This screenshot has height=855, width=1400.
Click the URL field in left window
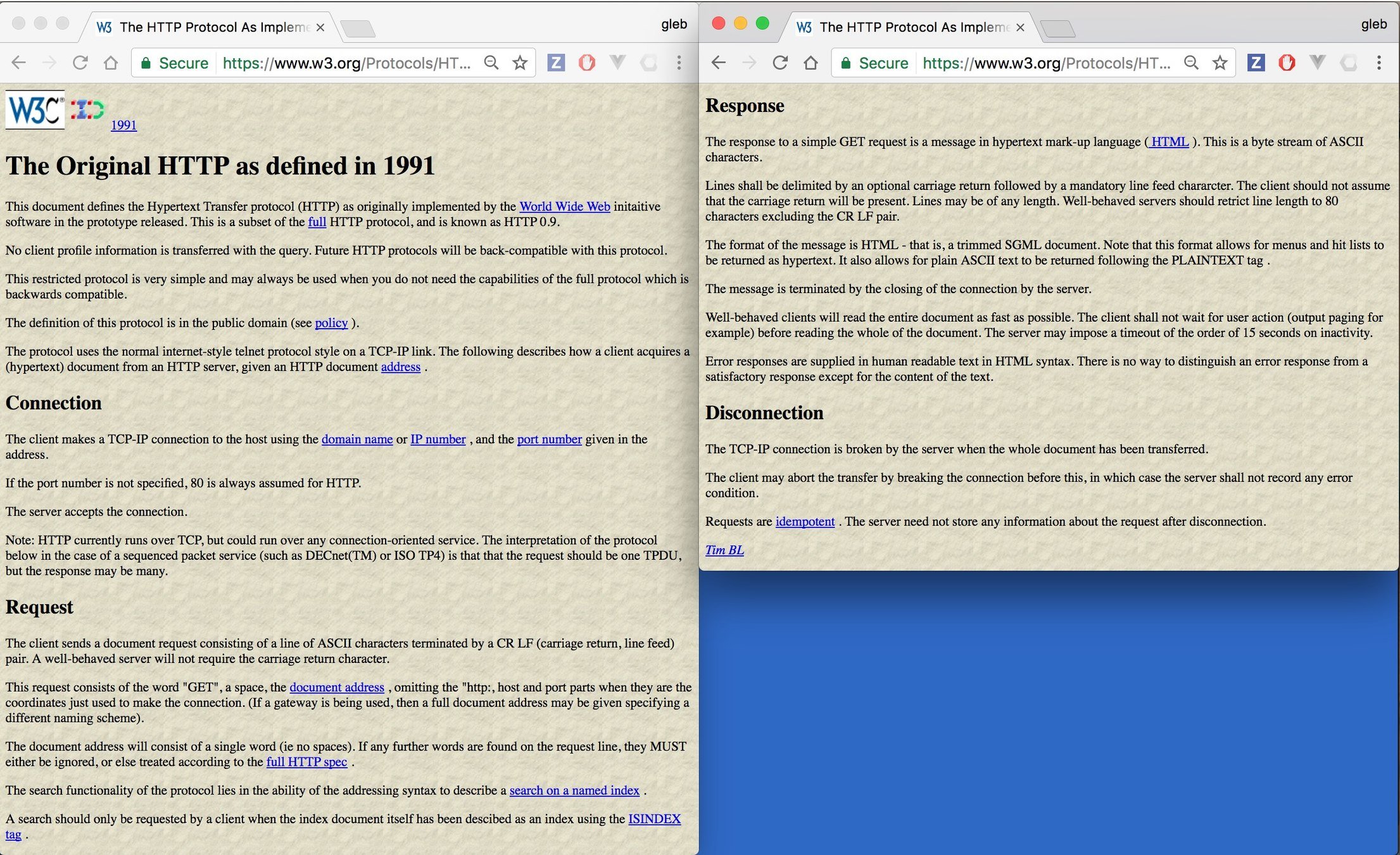346,63
